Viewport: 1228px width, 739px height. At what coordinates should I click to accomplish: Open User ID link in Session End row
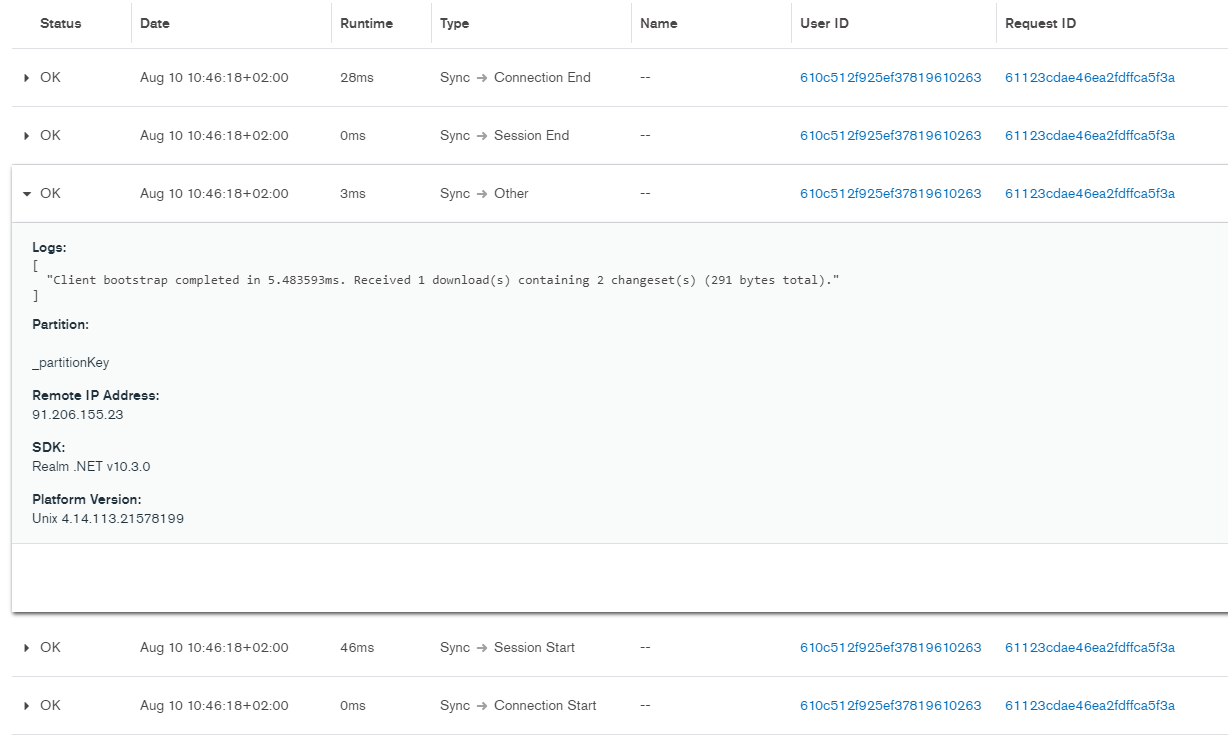[x=890, y=136]
